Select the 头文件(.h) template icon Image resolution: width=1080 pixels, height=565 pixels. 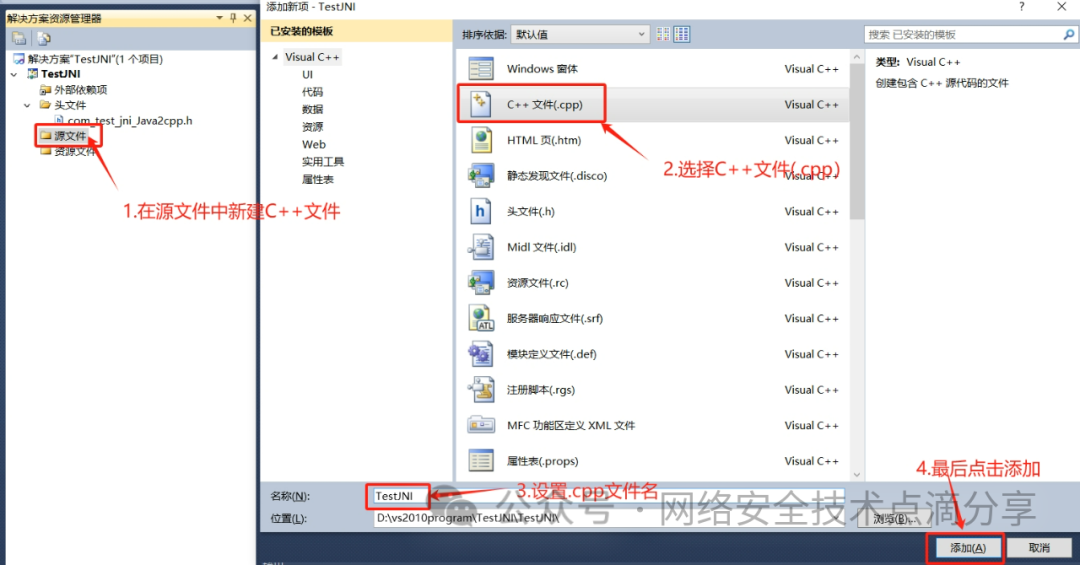(x=481, y=212)
